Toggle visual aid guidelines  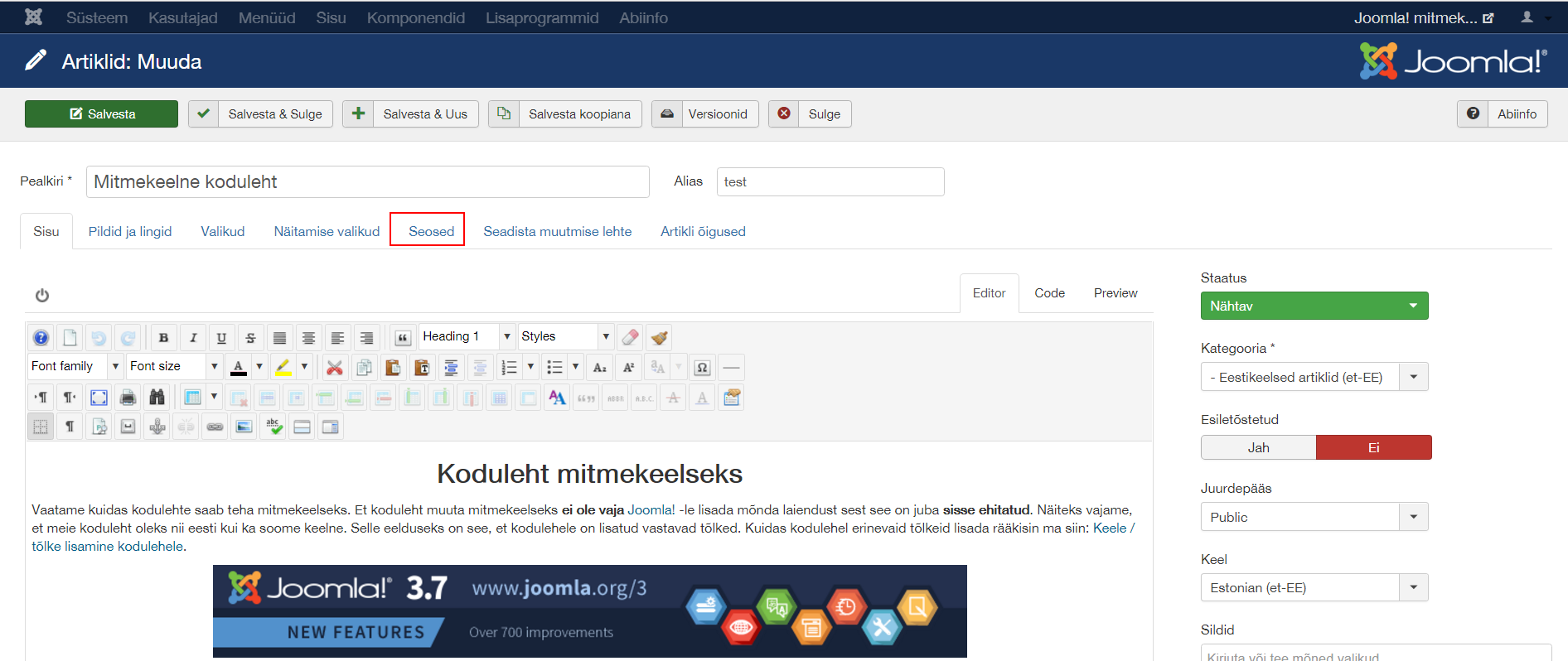(x=41, y=427)
